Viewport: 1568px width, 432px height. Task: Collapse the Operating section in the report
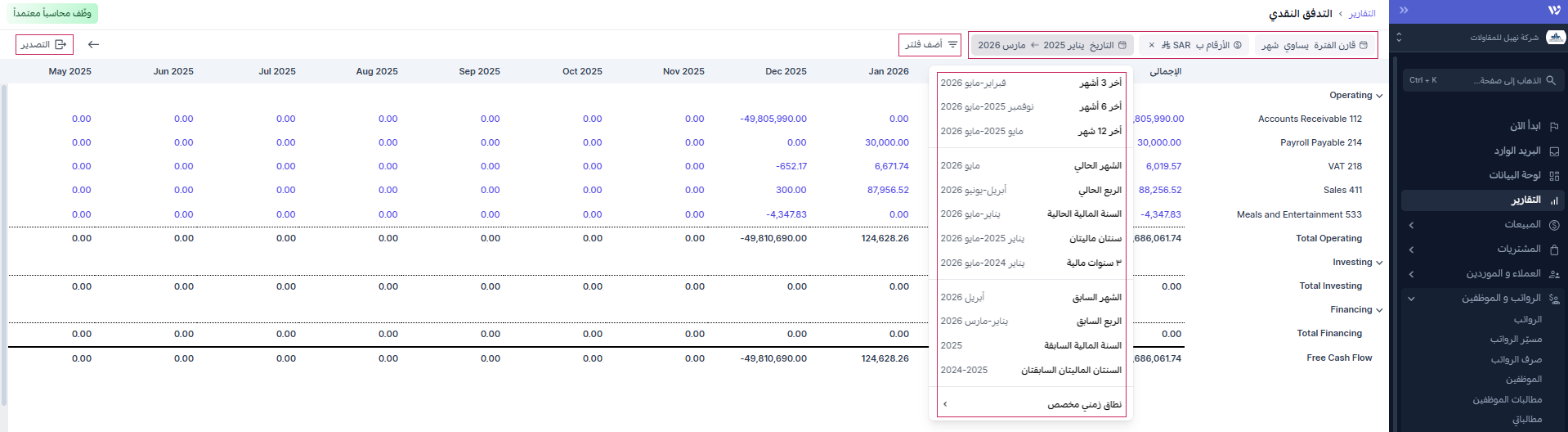click(1379, 96)
